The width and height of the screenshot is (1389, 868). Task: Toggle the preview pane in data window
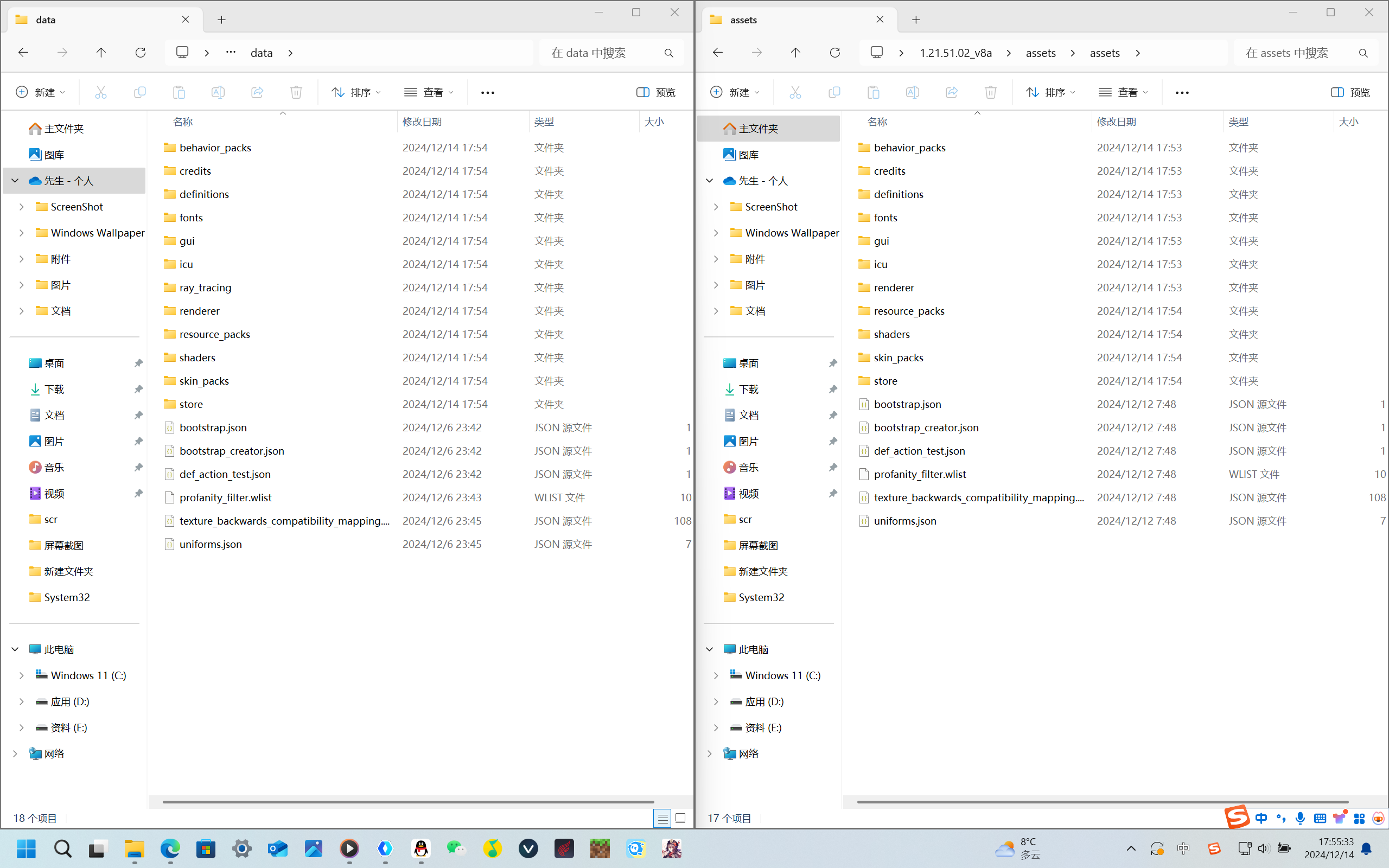point(656,92)
